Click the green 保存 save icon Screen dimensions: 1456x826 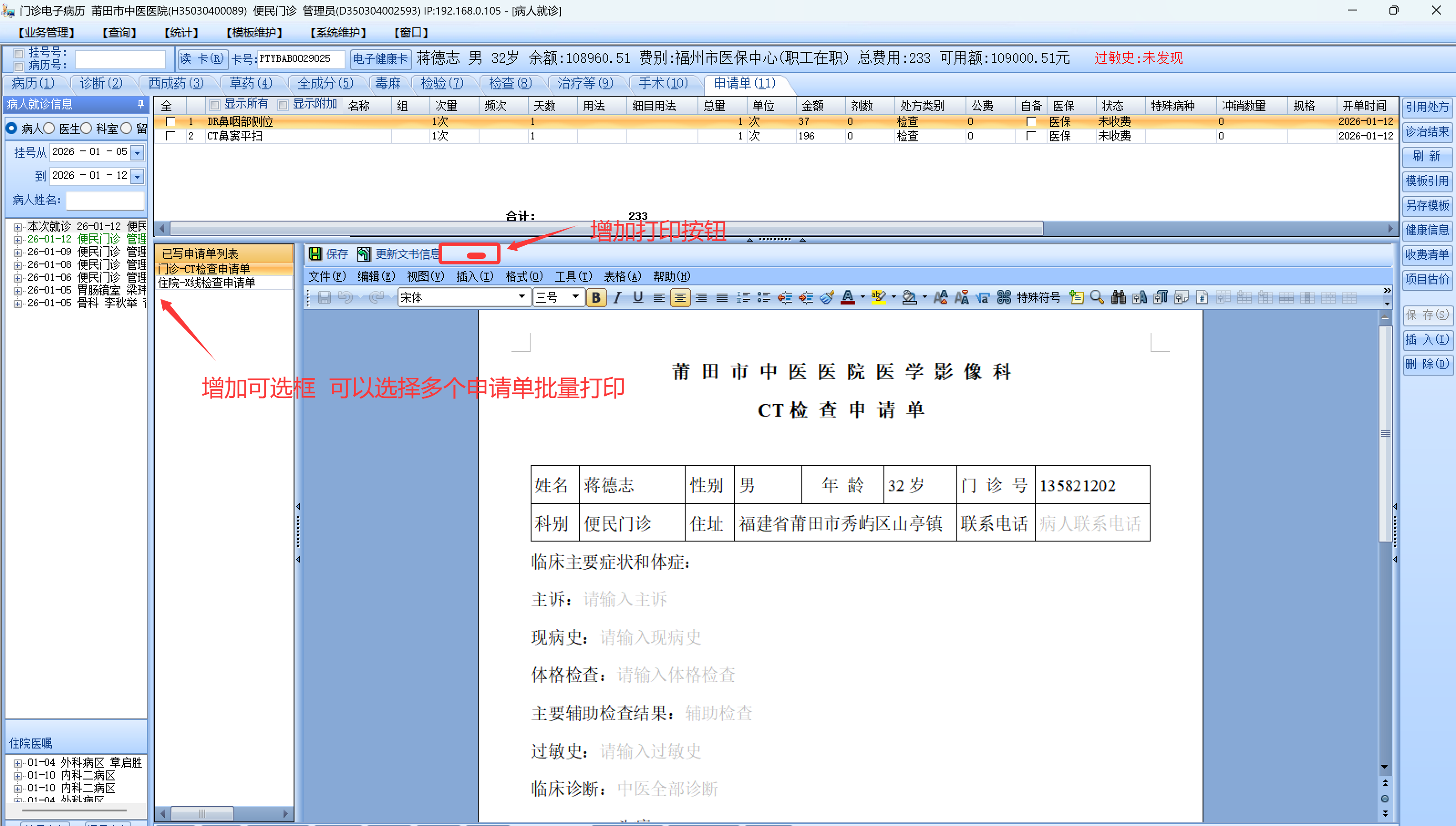click(315, 253)
